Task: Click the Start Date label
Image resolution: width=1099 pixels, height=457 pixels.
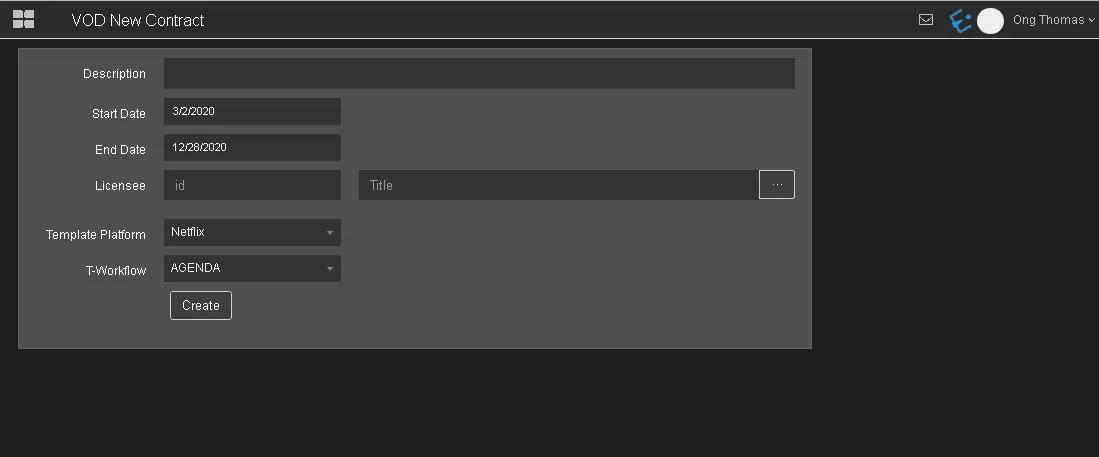Action: click(x=119, y=114)
